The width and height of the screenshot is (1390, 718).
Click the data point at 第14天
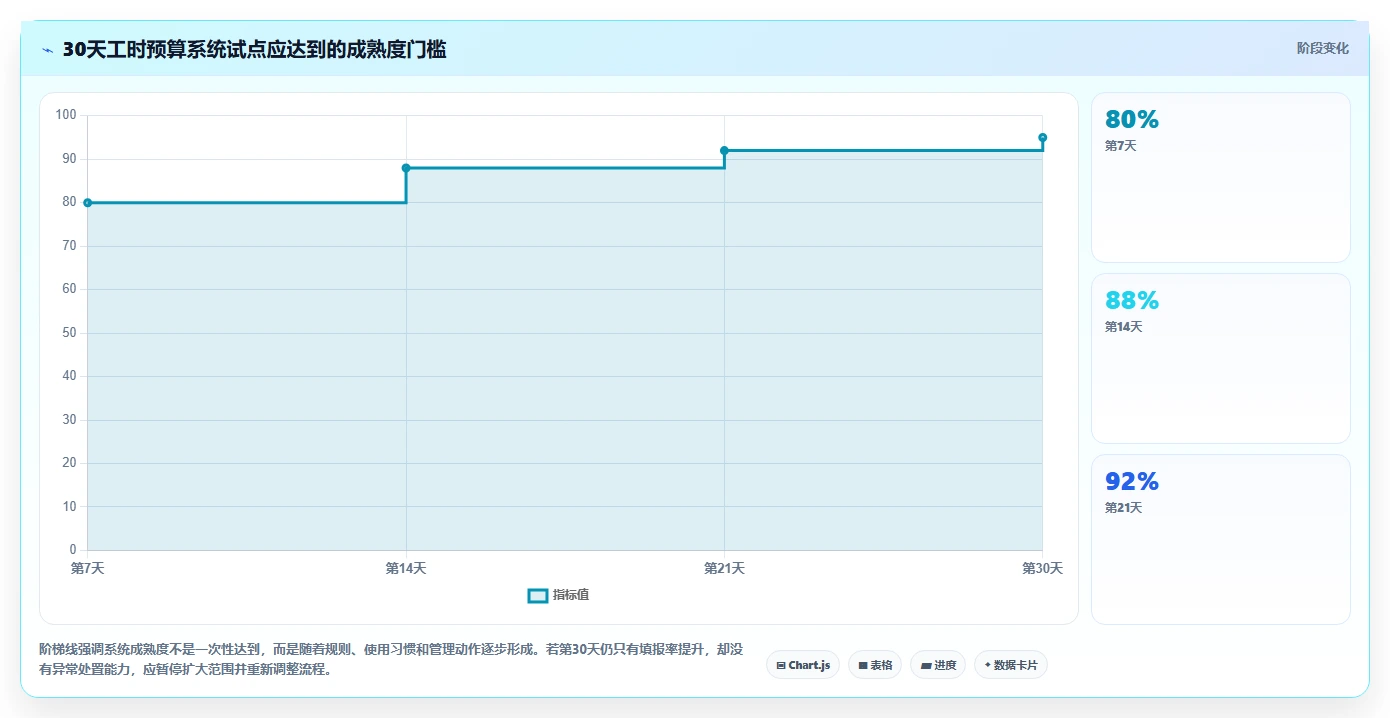(406, 168)
